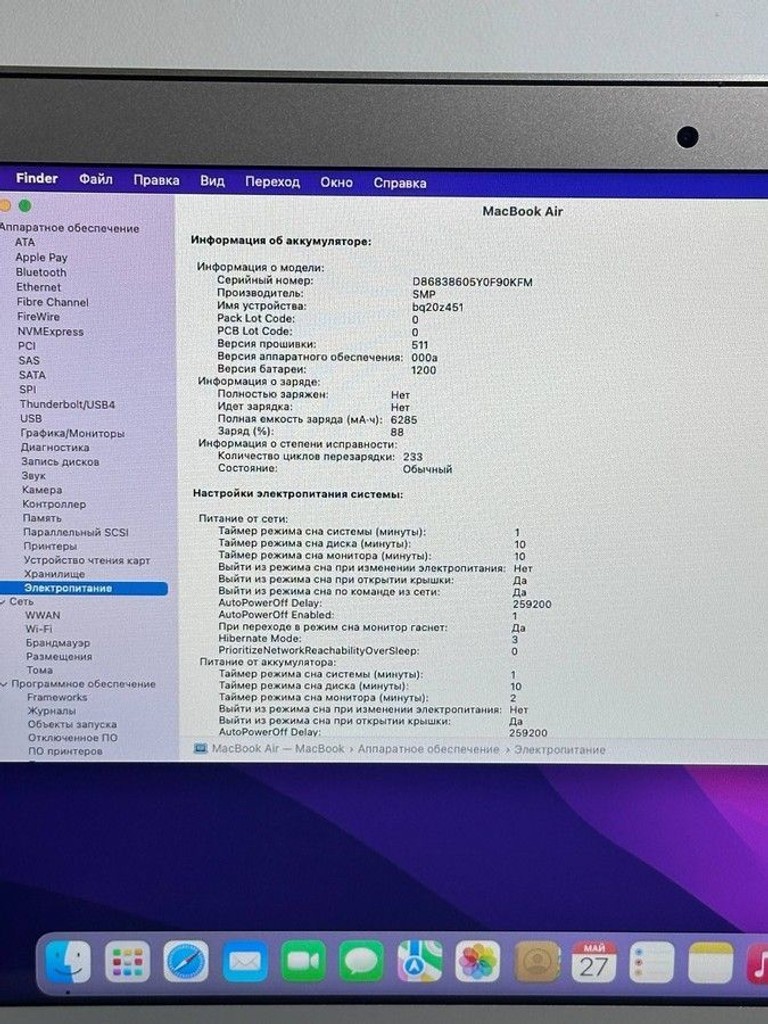Open the Переход menu
The width and height of the screenshot is (768, 1024).
coord(272,182)
